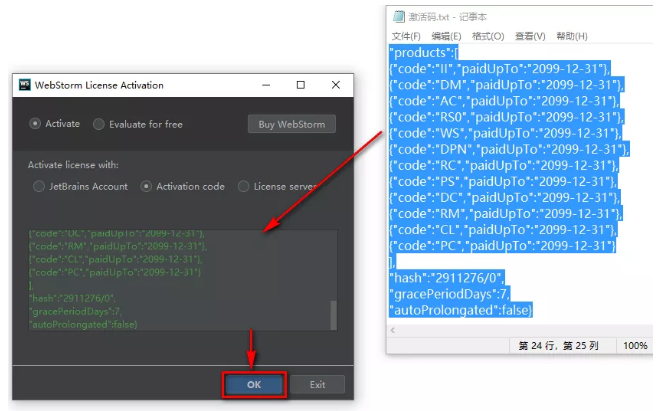The image size is (666, 411).
Task: Click the "code":"RC" line in Notepad
Action: pos(504,166)
